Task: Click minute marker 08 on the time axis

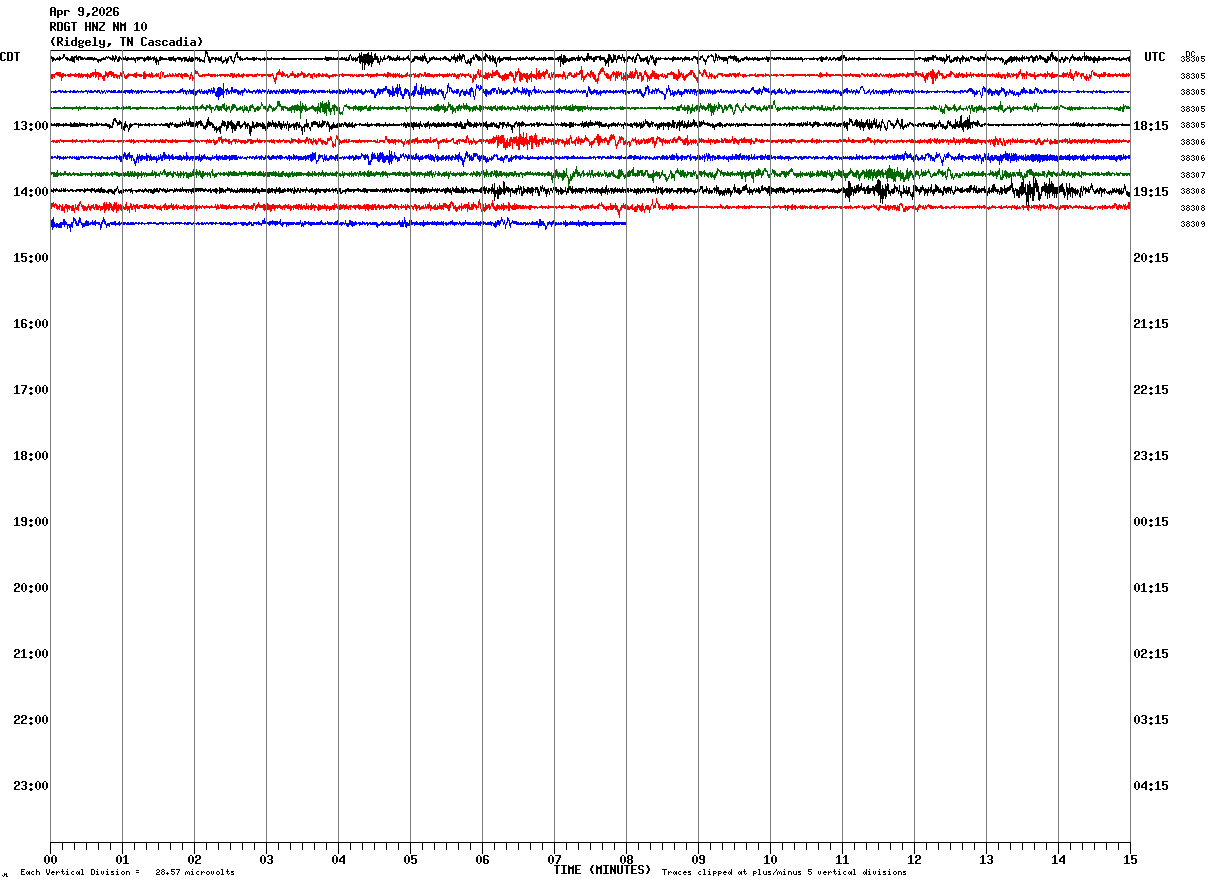Action: click(x=626, y=859)
